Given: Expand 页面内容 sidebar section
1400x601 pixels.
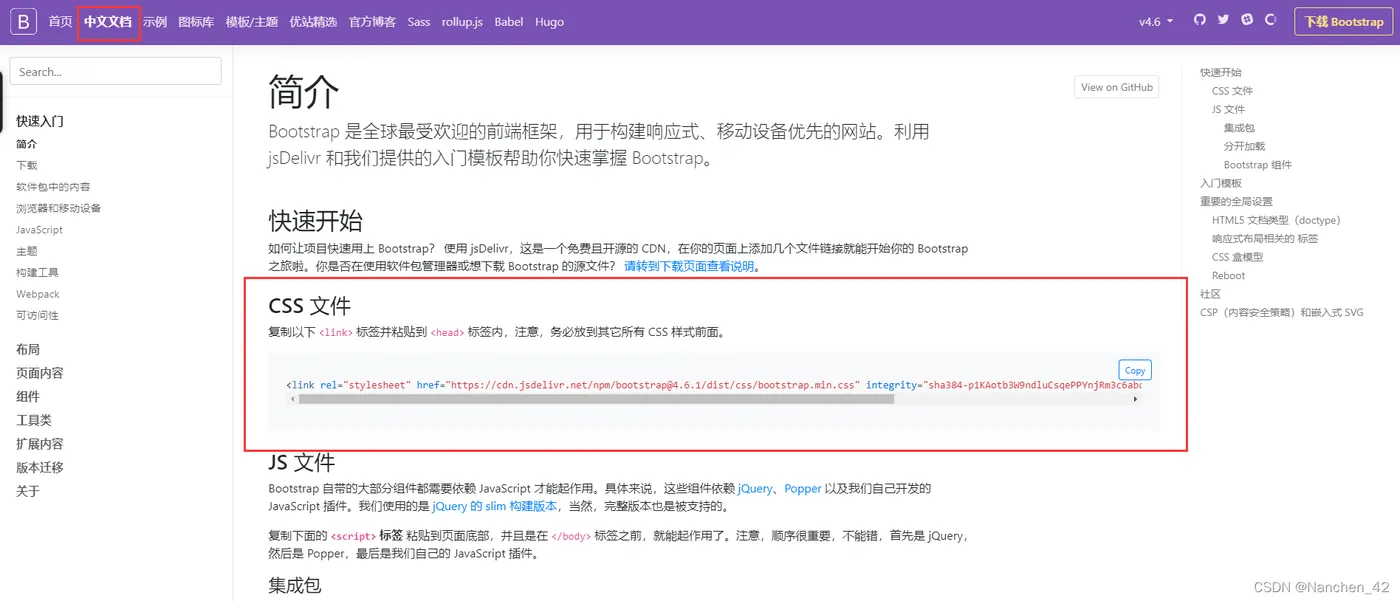Looking at the screenshot, I should (40, 373).
